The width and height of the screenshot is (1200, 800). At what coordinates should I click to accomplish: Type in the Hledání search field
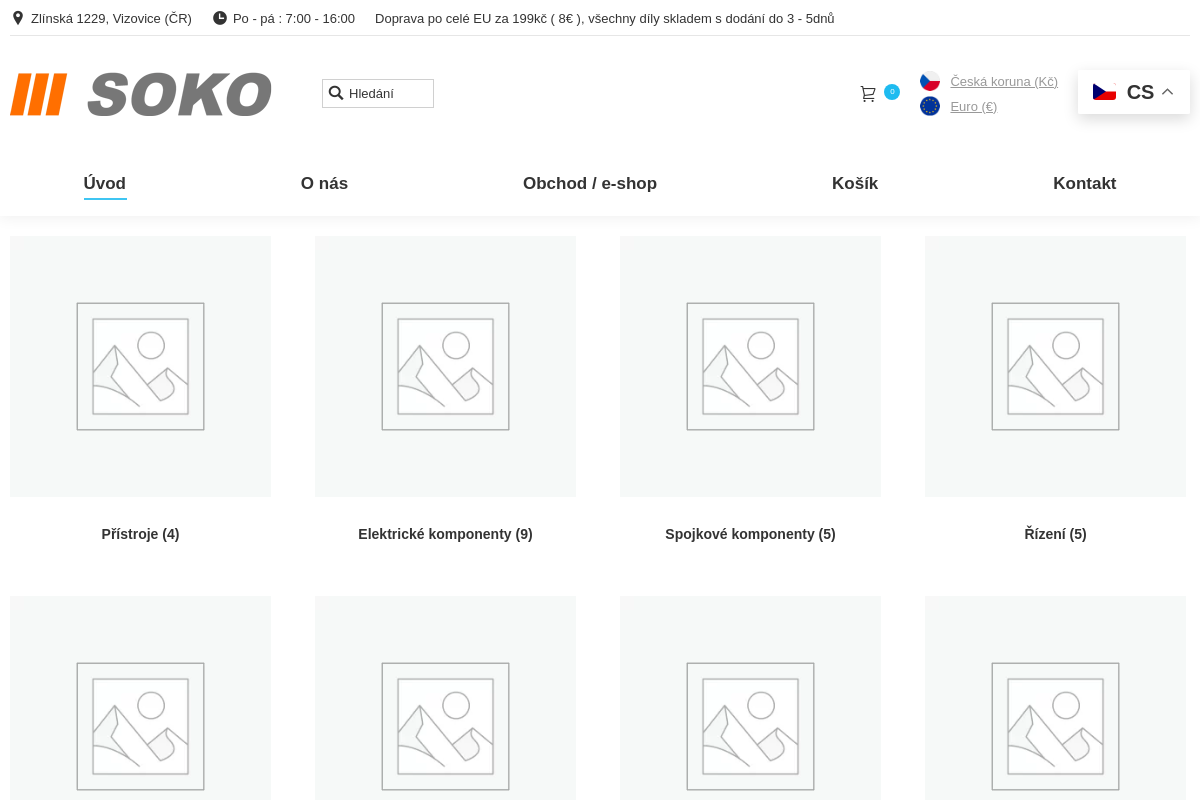[x=388, y=93]
